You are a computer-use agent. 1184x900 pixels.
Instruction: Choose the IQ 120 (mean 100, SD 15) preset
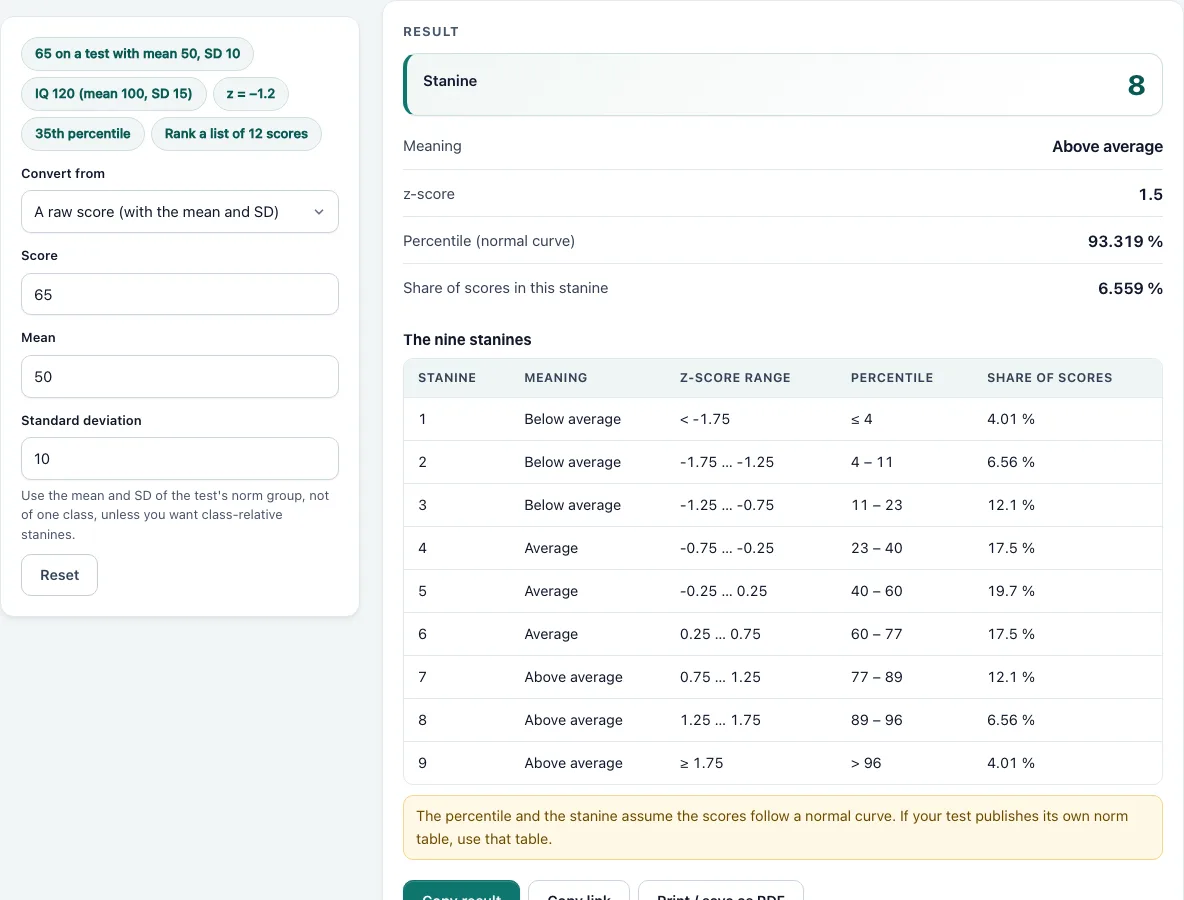(113, 94)
